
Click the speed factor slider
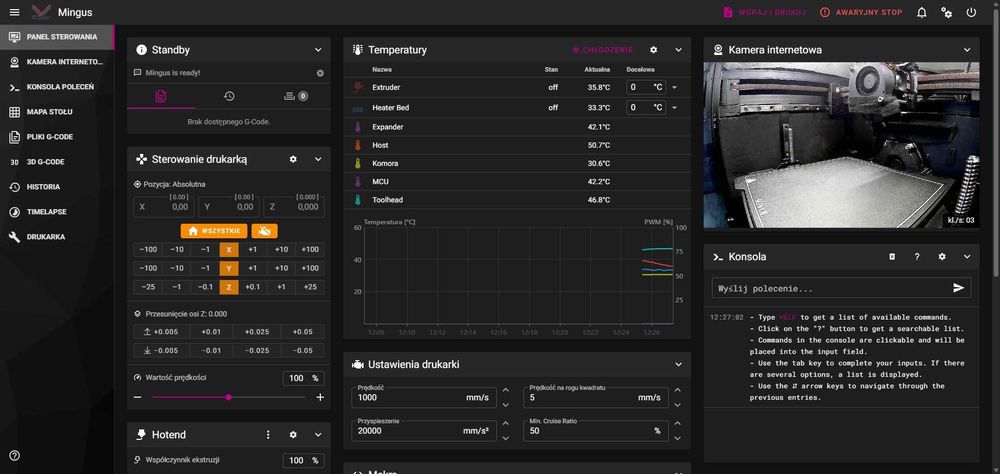click(228, 397)
